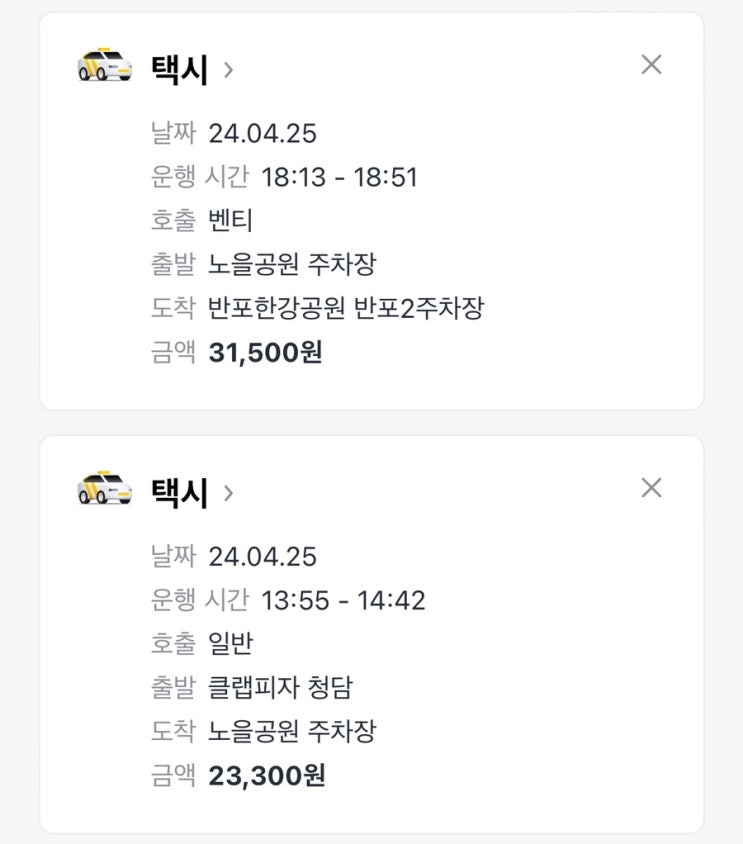
Task: Click departure 노을공원 주차장 on 벤티 ride
Action: 292,265
